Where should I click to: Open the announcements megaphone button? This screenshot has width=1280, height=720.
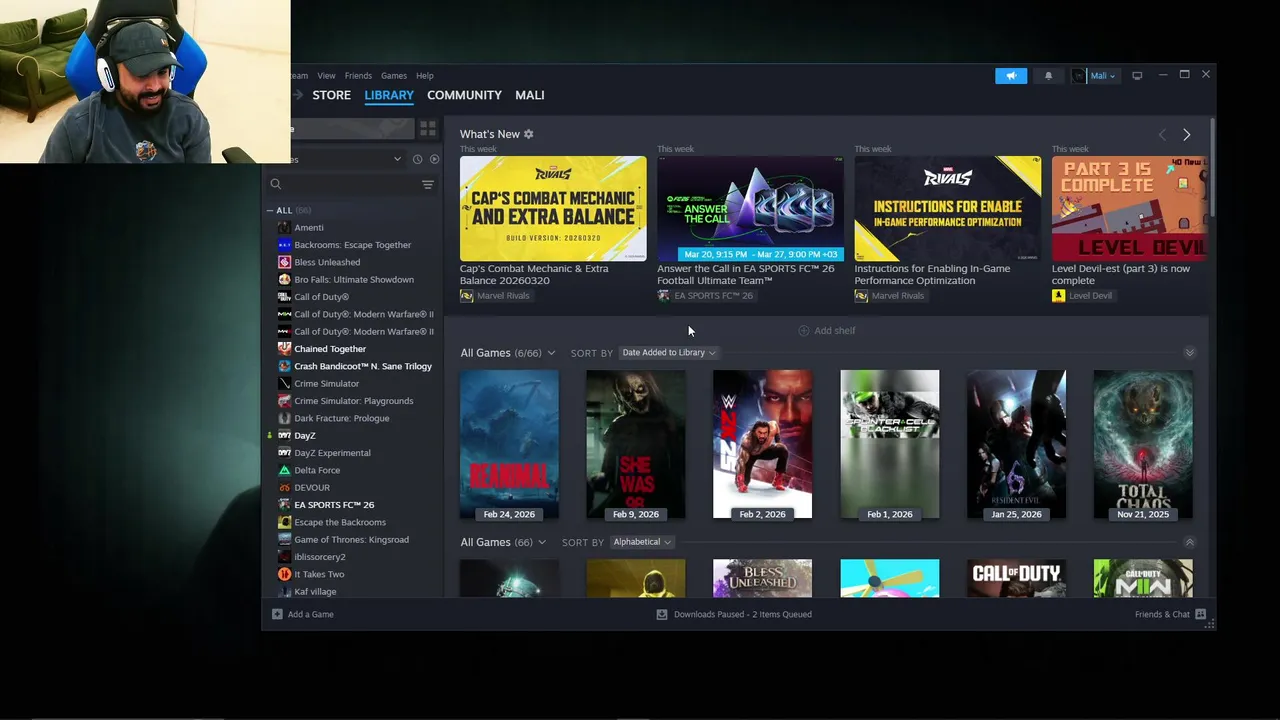pos(1011,76)
